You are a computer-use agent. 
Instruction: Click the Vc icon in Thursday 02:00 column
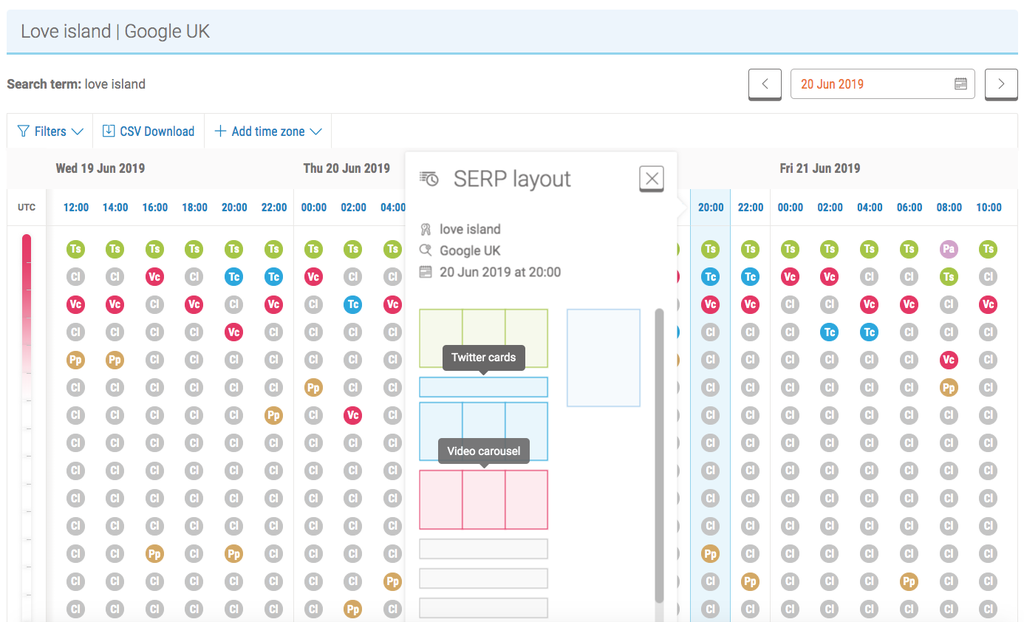click(x=352, y=415)
